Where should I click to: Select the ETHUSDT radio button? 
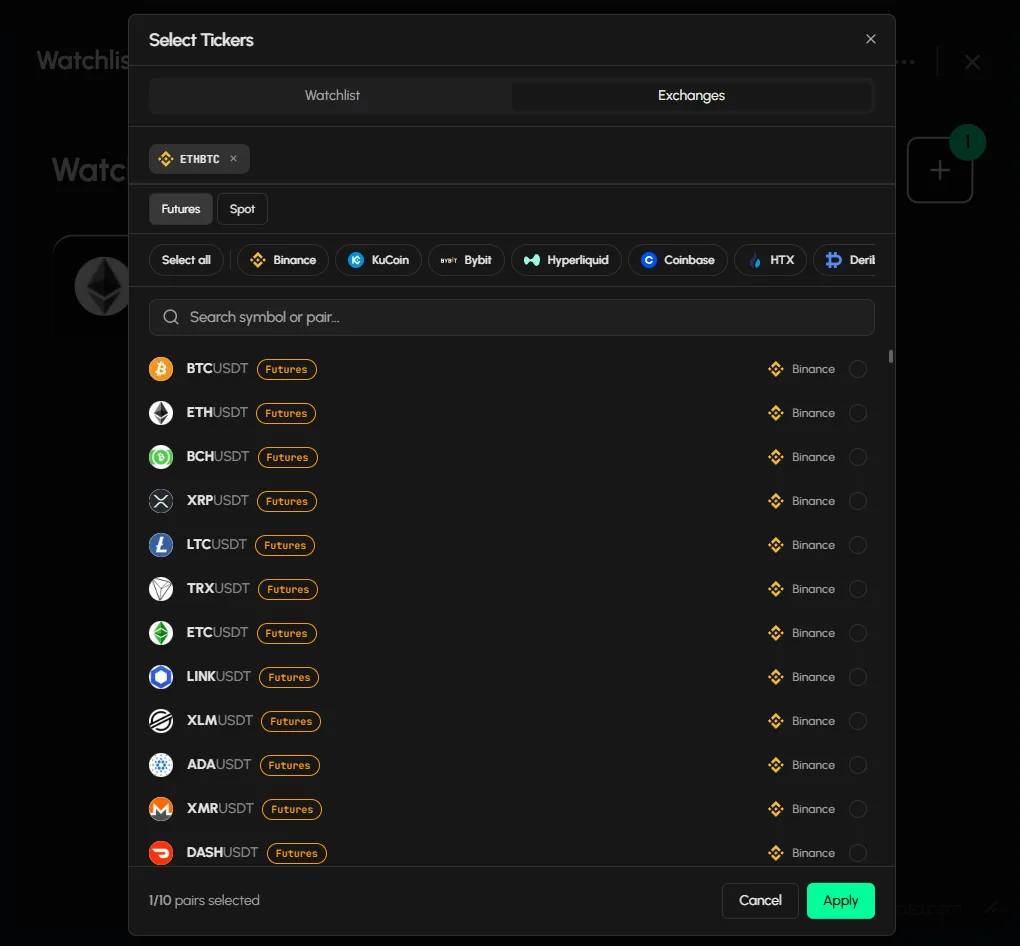858,413
